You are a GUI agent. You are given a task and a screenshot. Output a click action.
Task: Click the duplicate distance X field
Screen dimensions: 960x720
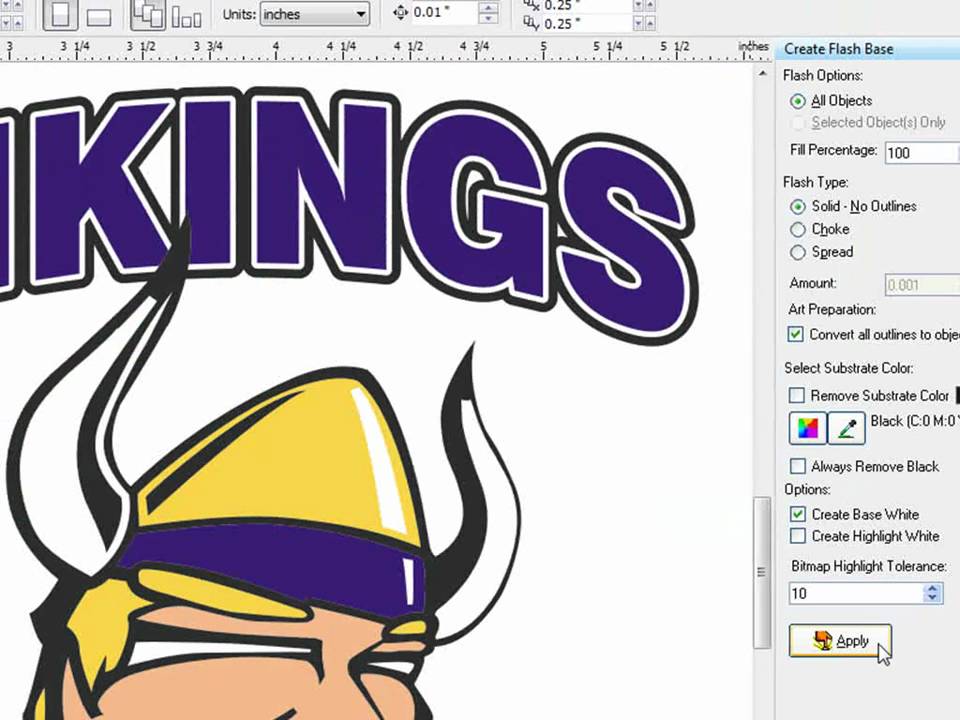coord(586,6)
